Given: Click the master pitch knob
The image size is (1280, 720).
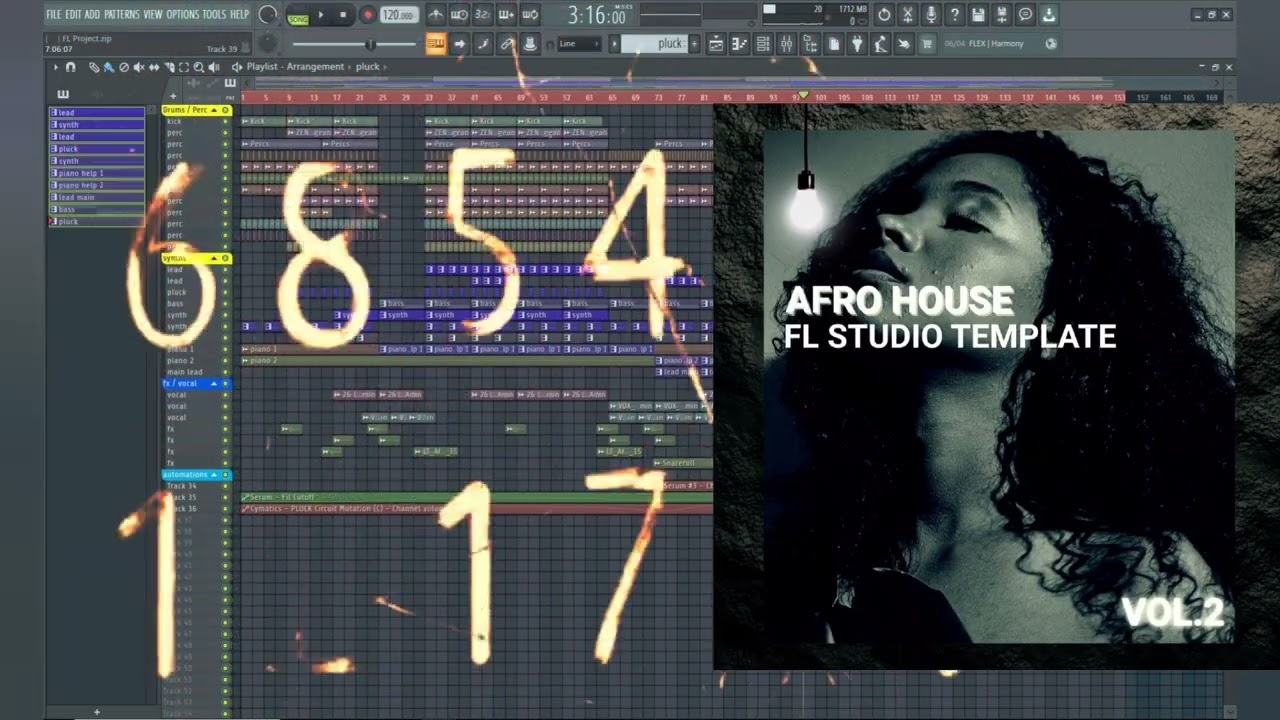Looking at the screenshot, I should [267, 43].
